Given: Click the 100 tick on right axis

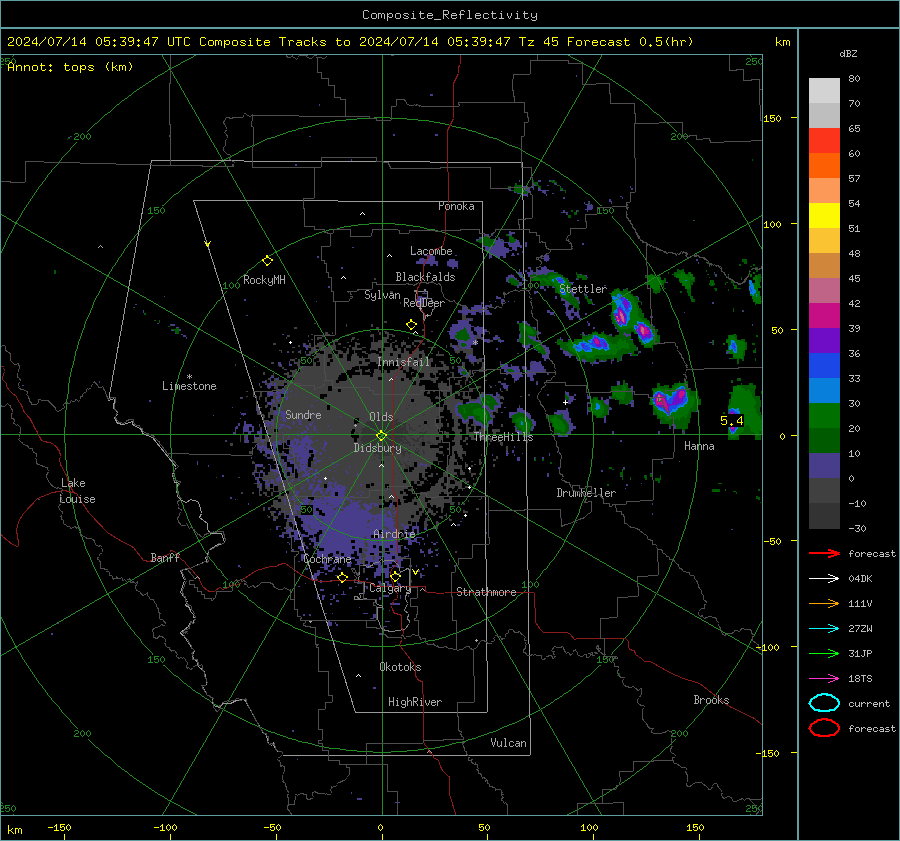Looking at the screenshot, I should (773, 224).
